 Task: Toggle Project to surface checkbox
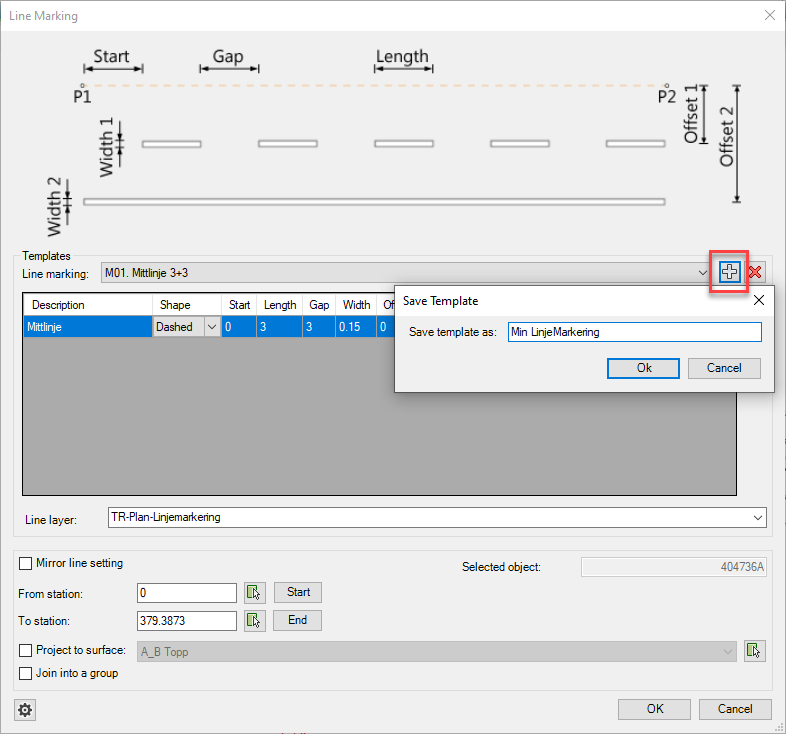(x=26, y=650)
